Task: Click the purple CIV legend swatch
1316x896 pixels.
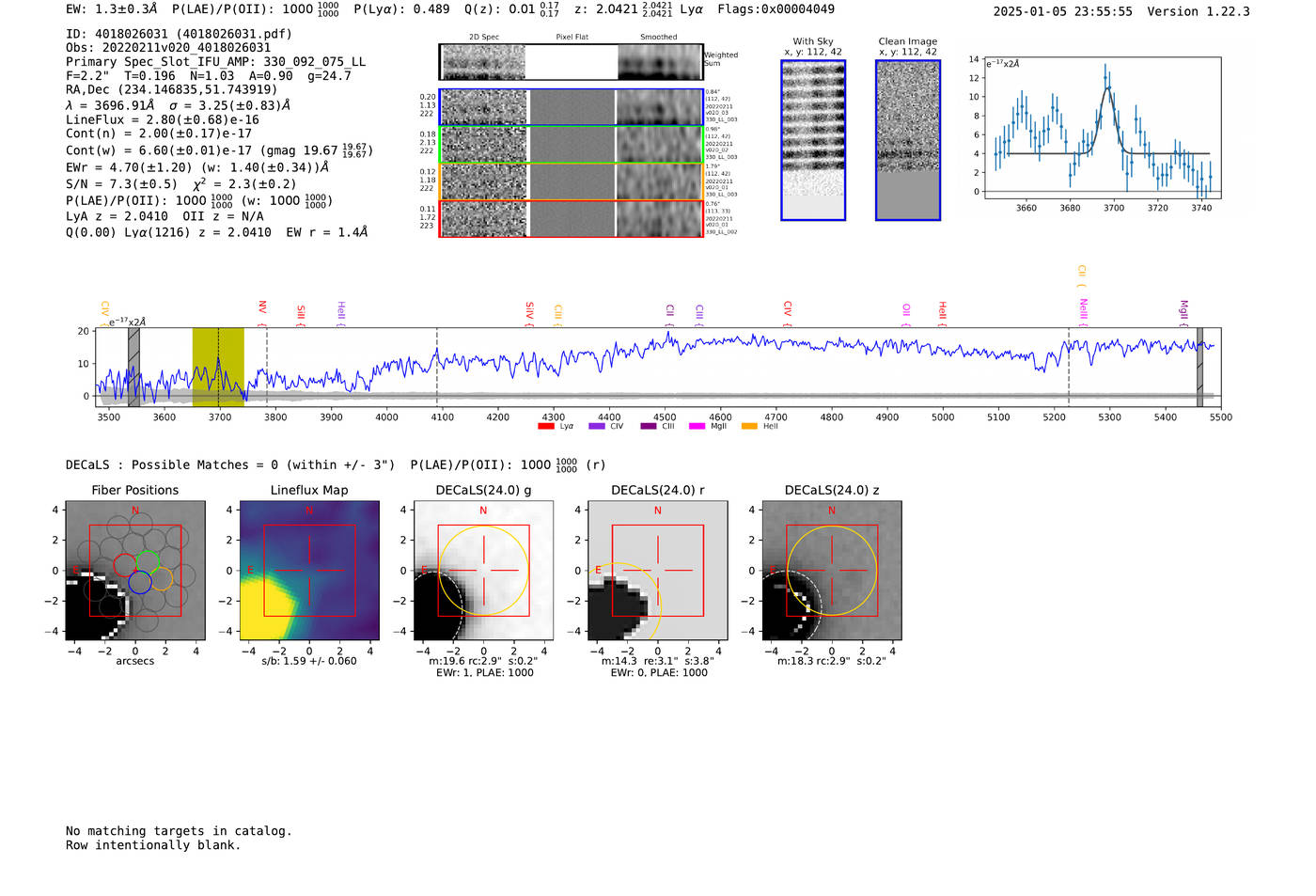Action: coord(597,427)
